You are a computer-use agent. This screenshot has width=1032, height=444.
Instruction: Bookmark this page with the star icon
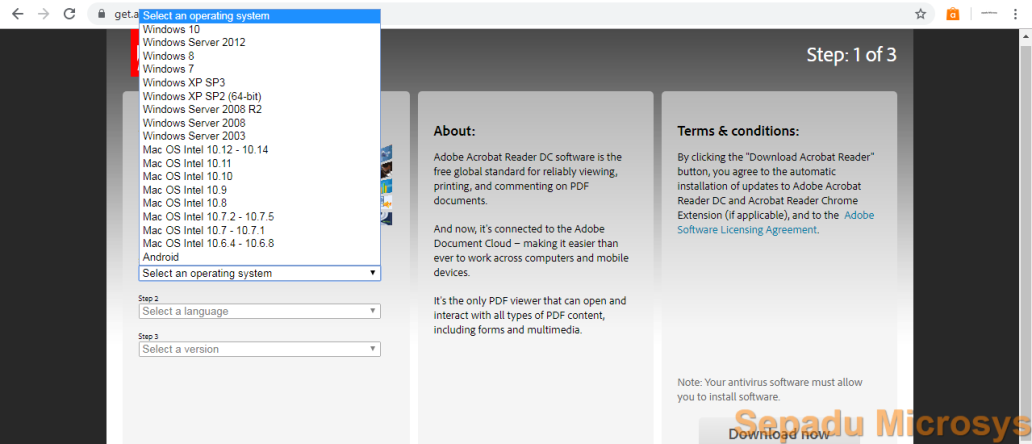coord(920,14)
